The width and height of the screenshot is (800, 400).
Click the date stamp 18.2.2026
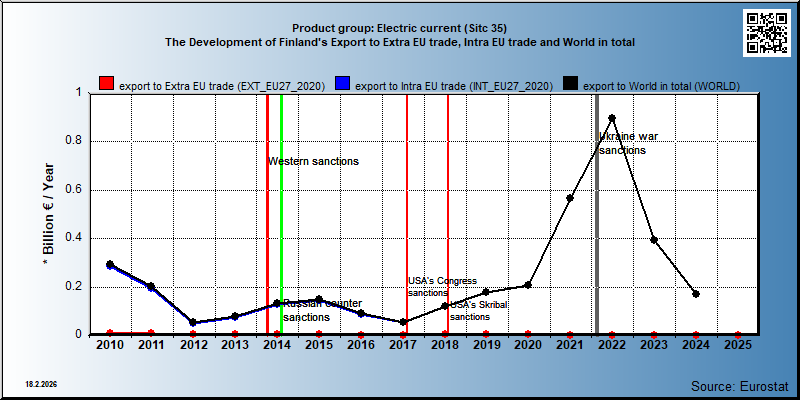click(41, 384)
